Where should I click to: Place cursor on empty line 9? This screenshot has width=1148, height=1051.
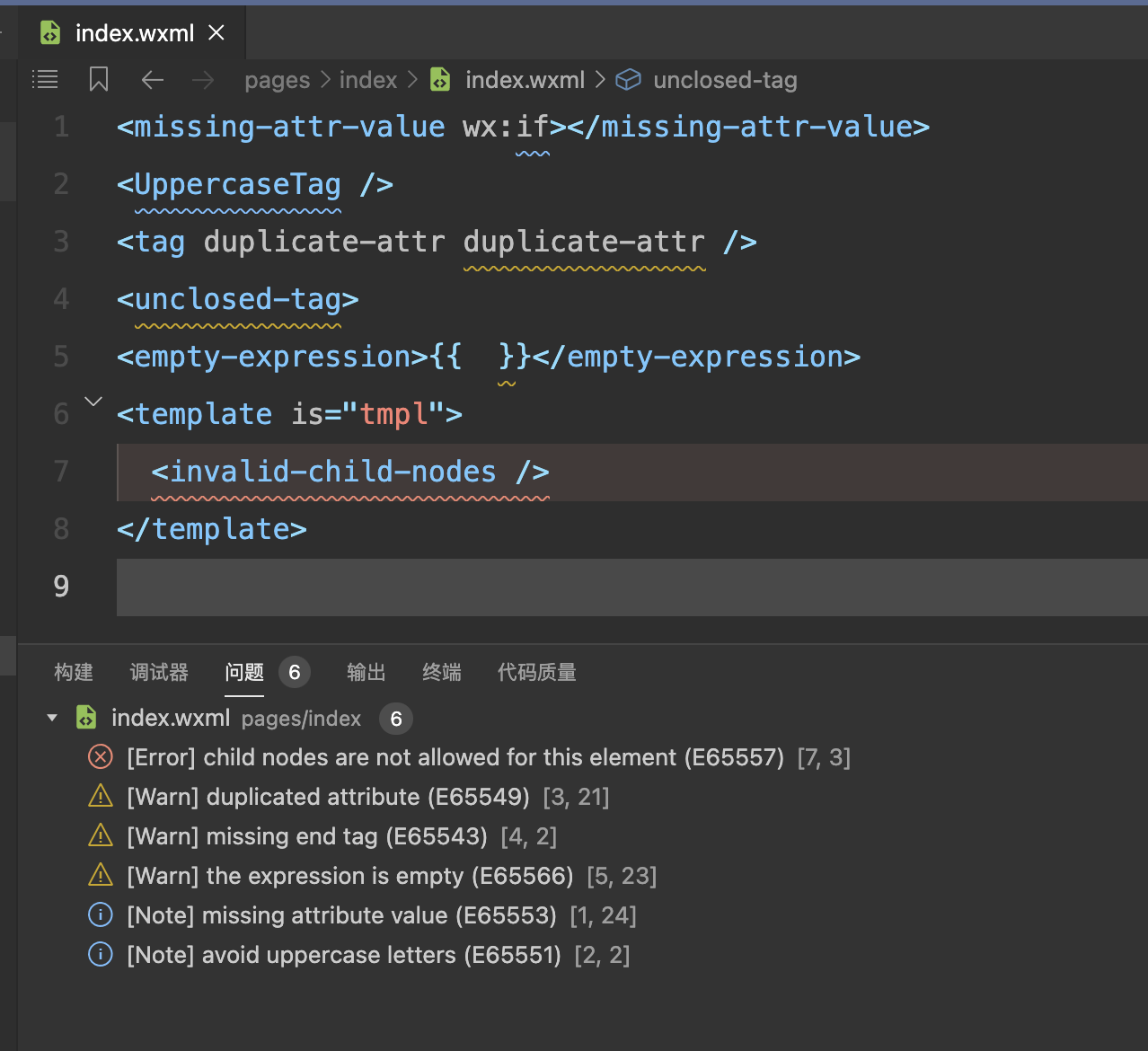point(632,587)
